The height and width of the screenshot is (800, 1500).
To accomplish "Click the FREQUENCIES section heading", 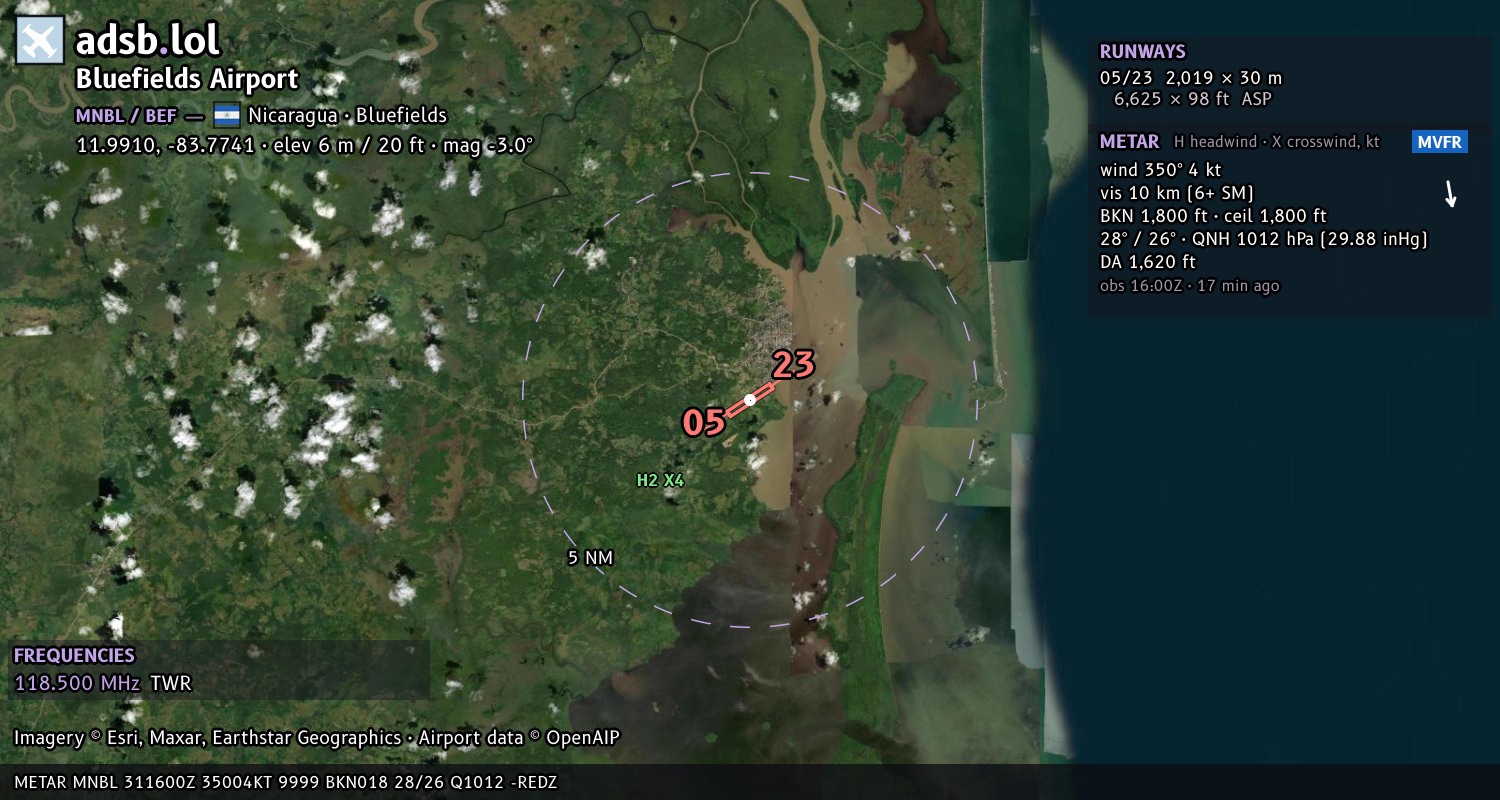I will click(x=74, y=656).
